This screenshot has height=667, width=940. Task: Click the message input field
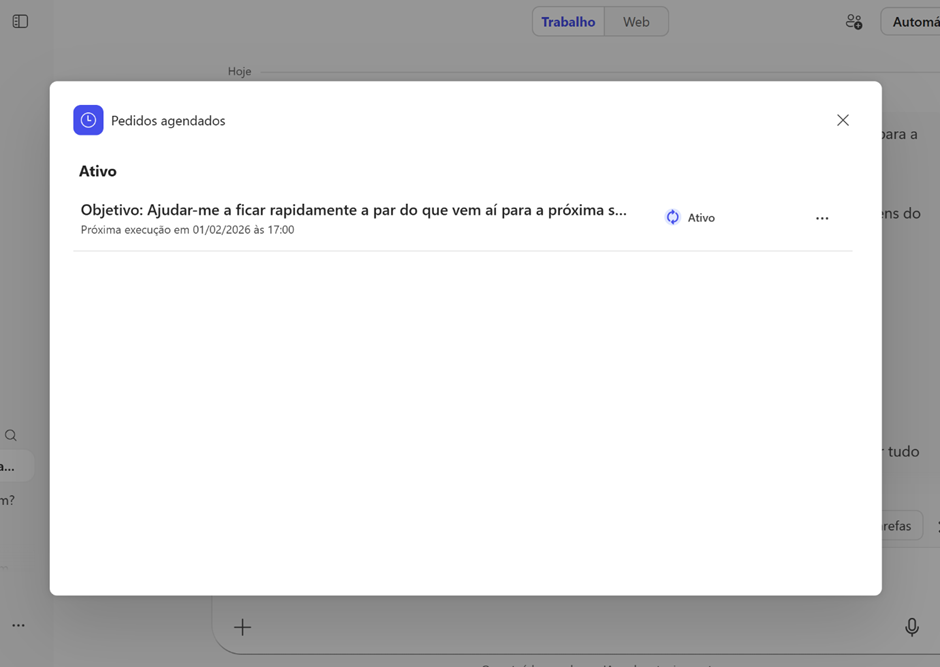570,627
